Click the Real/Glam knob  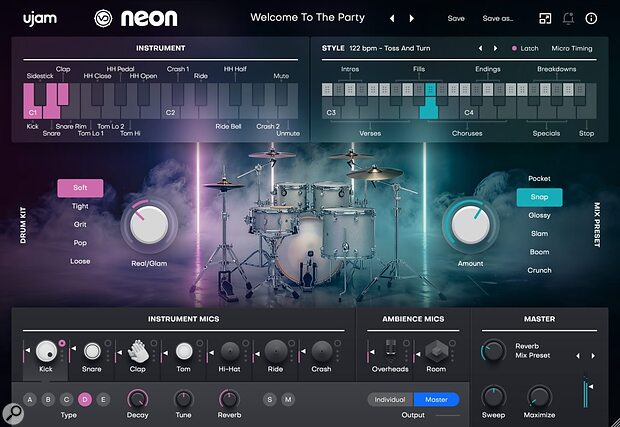(149, 225)
